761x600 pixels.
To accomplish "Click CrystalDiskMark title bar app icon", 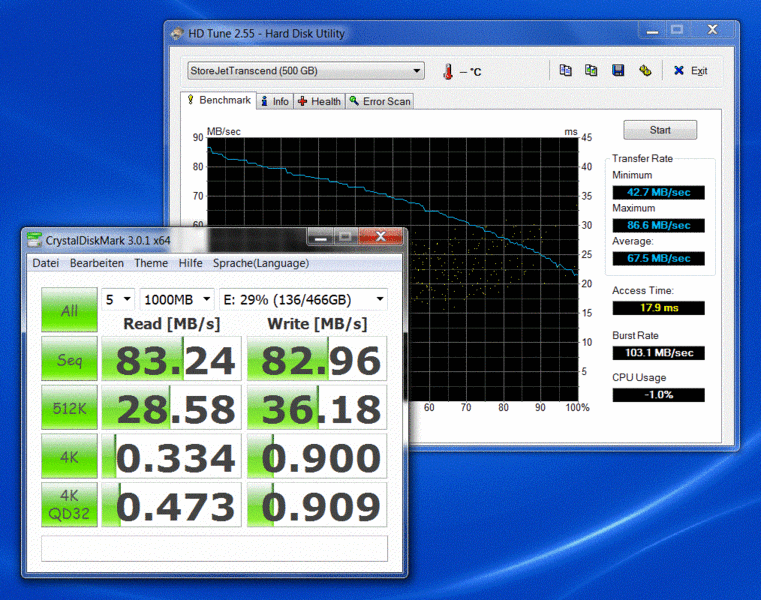I will pos(34,240).
